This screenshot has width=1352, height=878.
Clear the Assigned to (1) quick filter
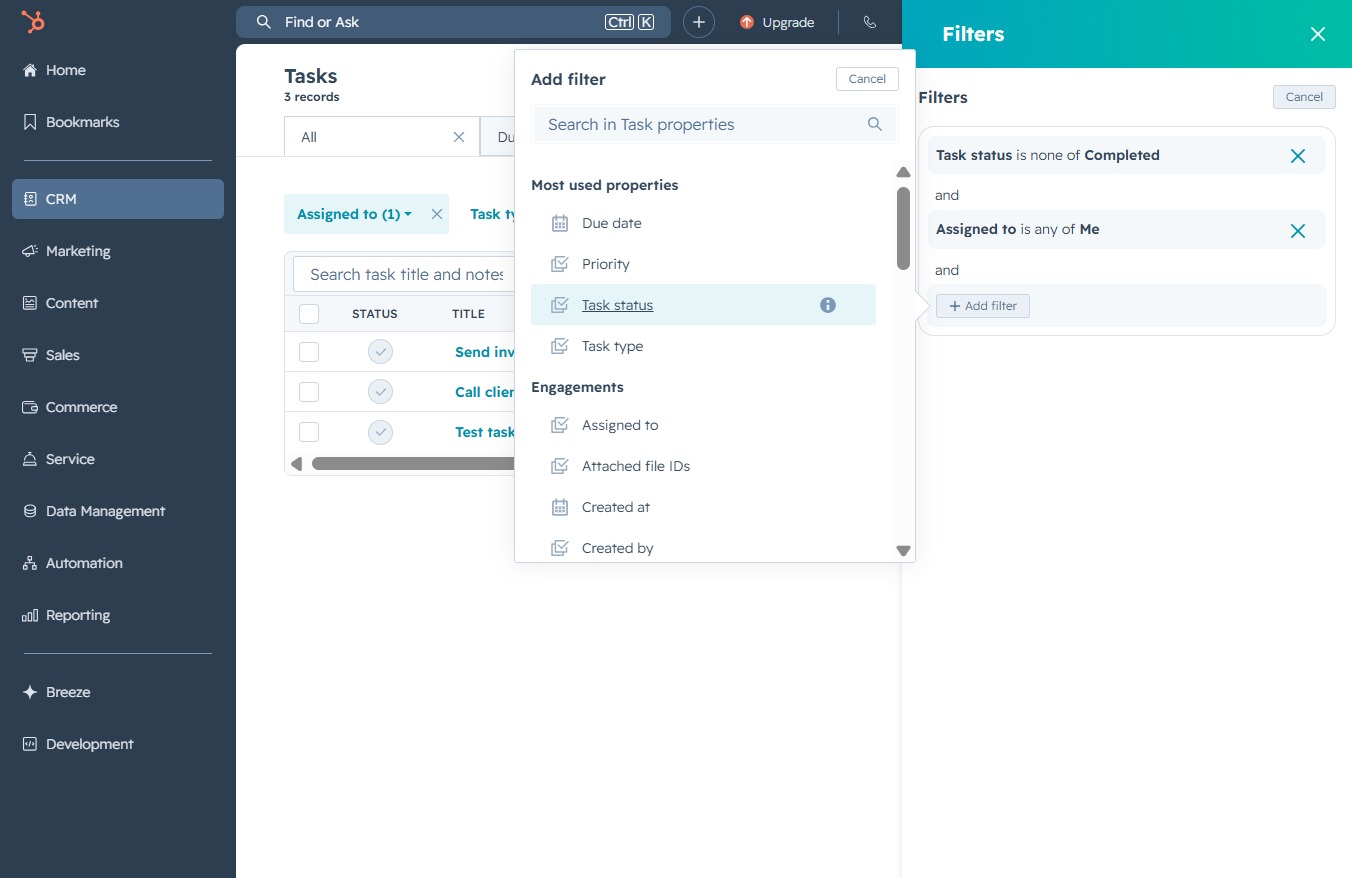436,214
